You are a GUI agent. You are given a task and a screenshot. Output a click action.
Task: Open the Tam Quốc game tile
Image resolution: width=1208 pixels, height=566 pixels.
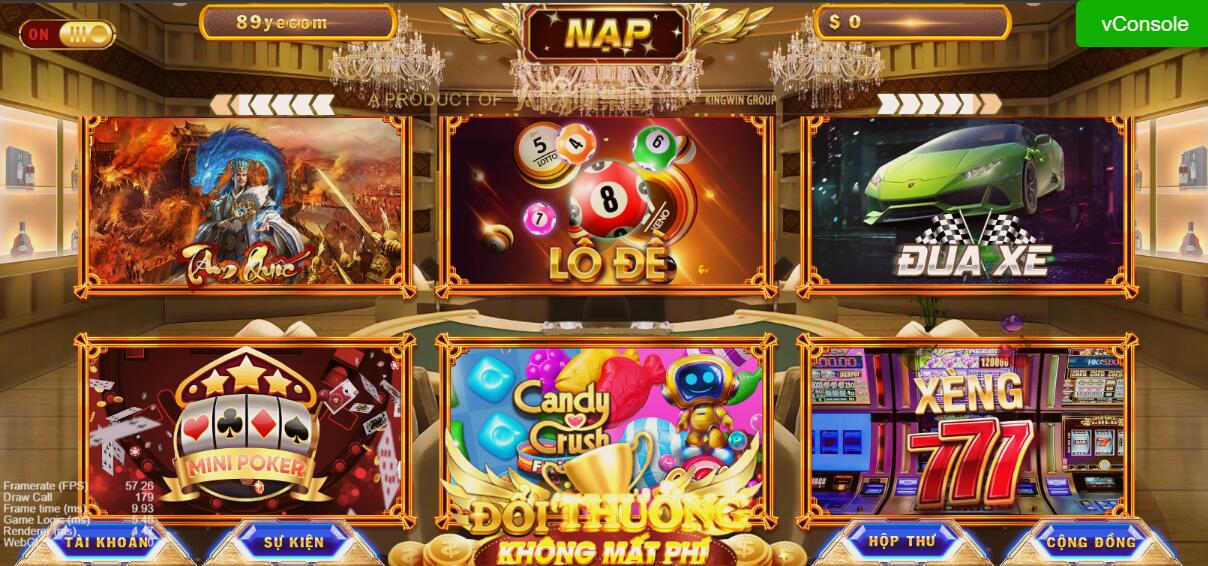[244, 204]
